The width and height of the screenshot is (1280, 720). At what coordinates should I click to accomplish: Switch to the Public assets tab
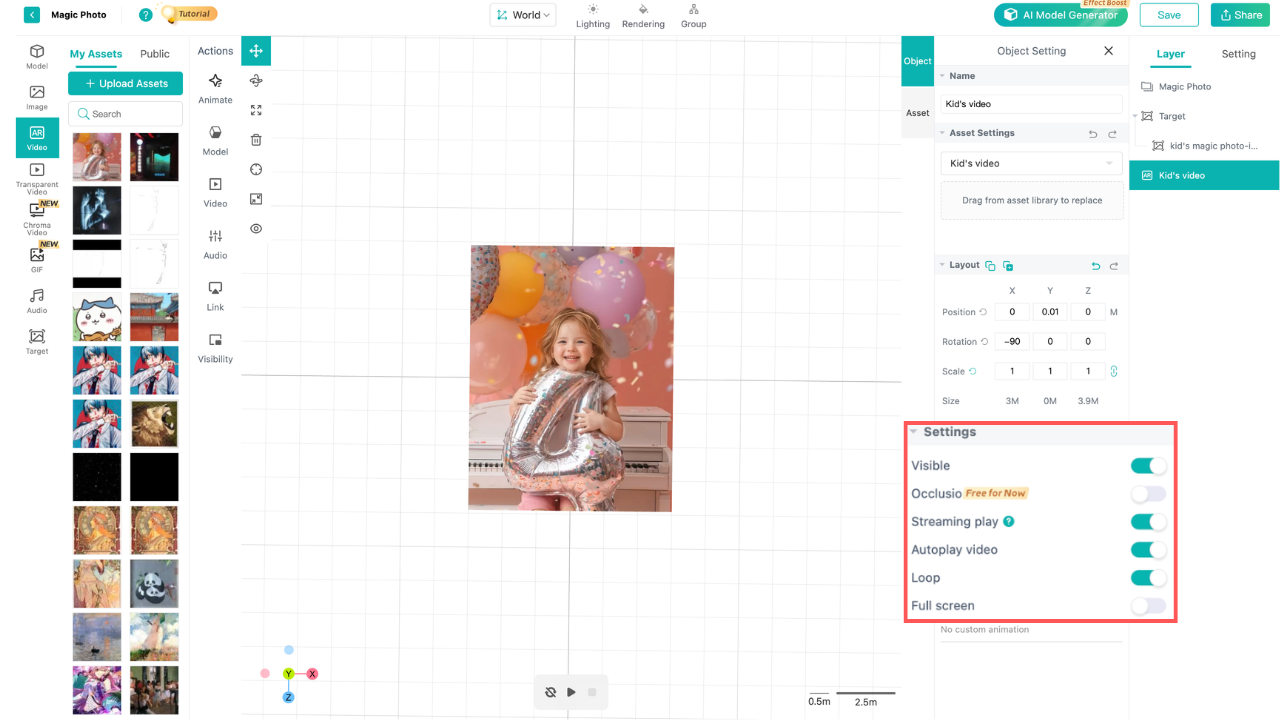pyautogui.click(x=155, y=54)
